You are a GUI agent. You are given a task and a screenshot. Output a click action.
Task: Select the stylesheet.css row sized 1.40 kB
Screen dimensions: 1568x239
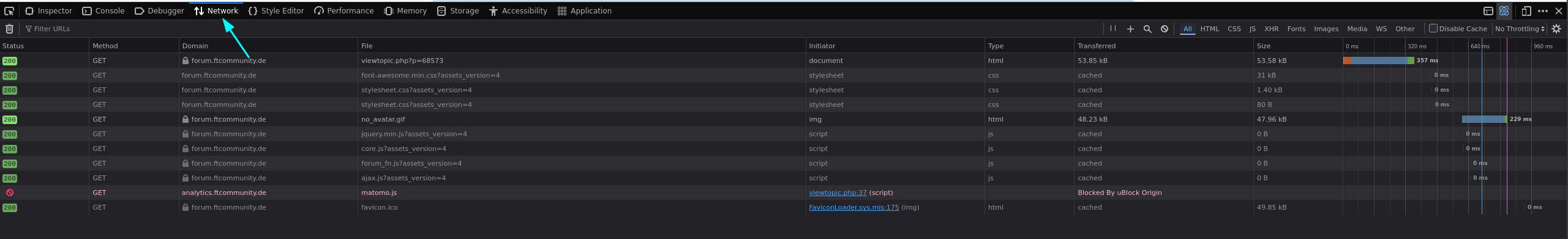coord(784,90)
